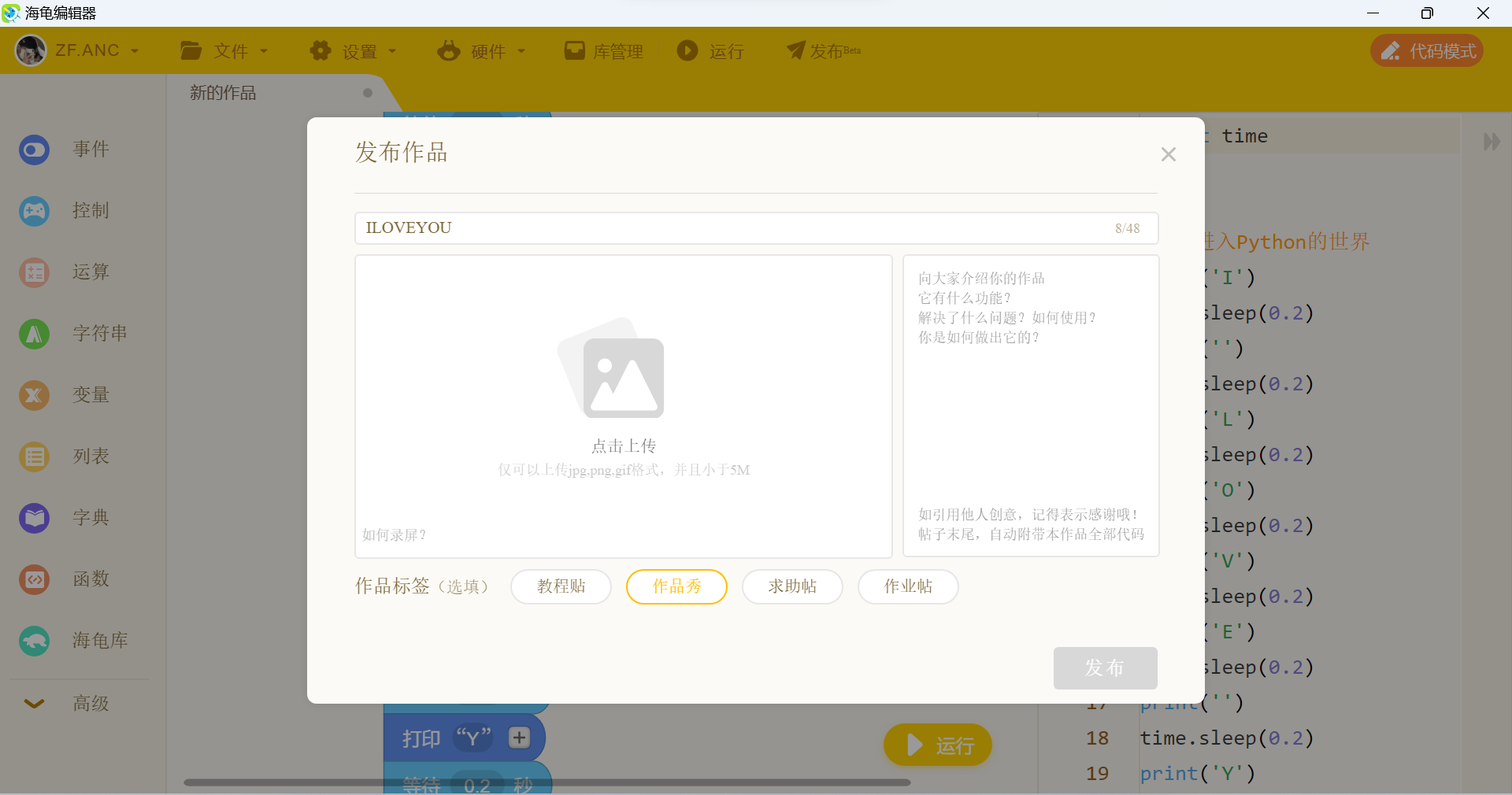Click the image upload placeholder icon
This screenshot has width=1512, height=795.
pos(612,368)
